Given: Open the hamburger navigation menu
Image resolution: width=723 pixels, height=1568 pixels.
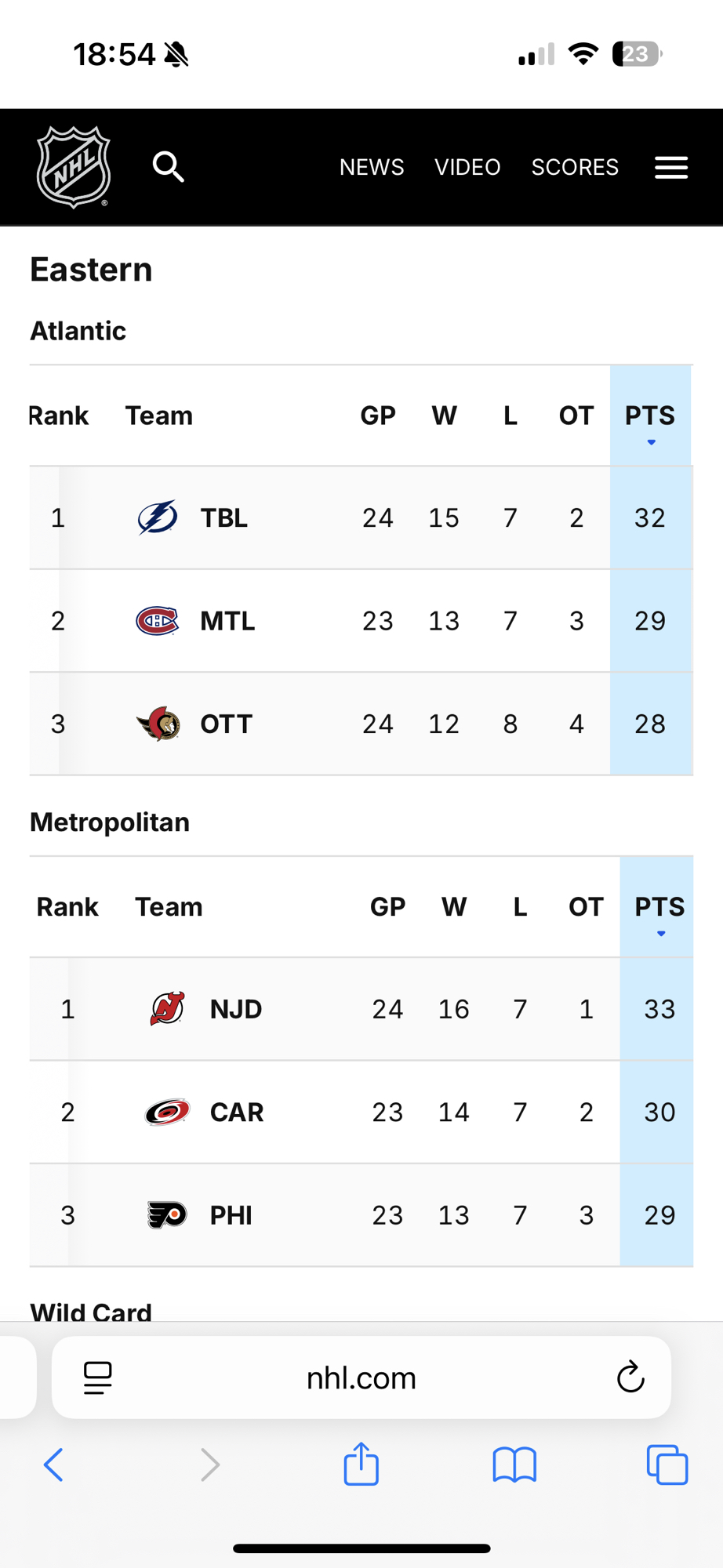Looking at the screenshot, I should (671, 167).
